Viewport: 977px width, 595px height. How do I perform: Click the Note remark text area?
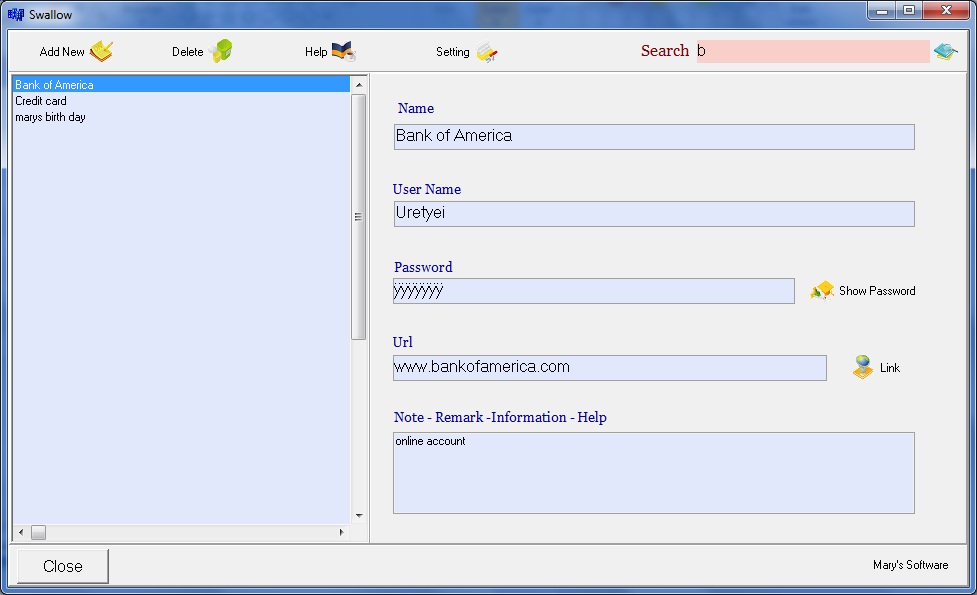[x=653, y=472]
